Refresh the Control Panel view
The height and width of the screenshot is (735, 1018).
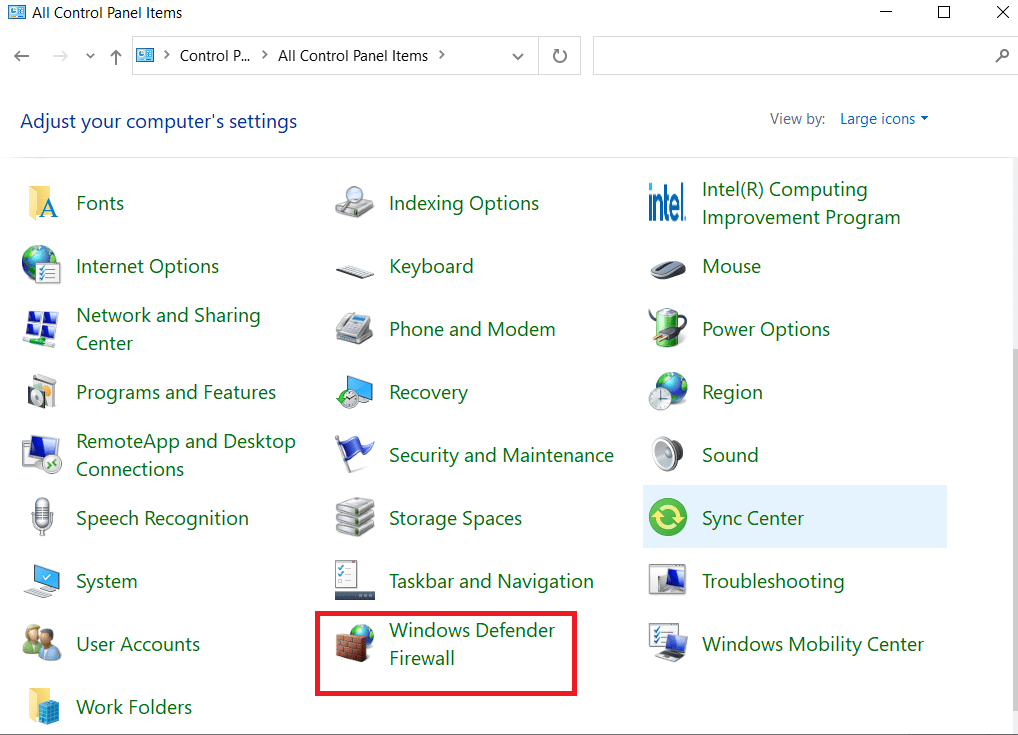[560, 56]
